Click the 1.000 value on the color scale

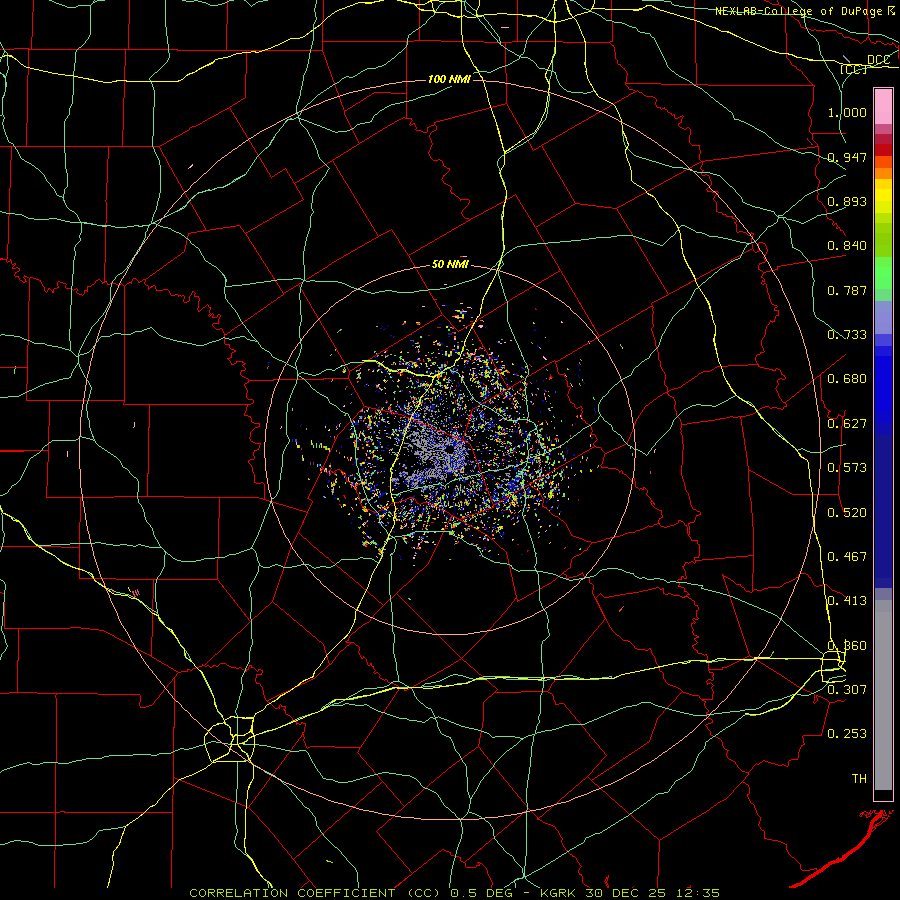tap(847, 112)
